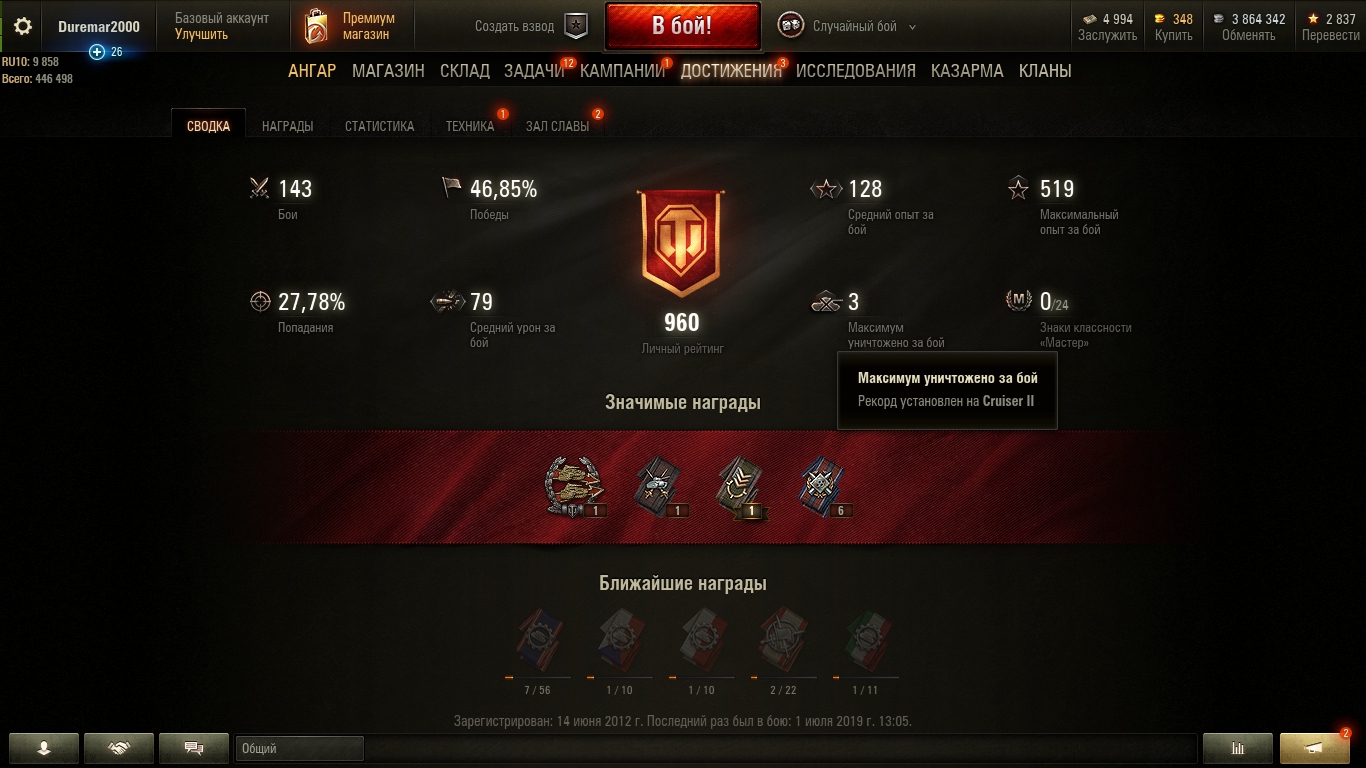
Task: Open notifications megaphone button
Action: pyautogui.click(x=1315, y=748)
